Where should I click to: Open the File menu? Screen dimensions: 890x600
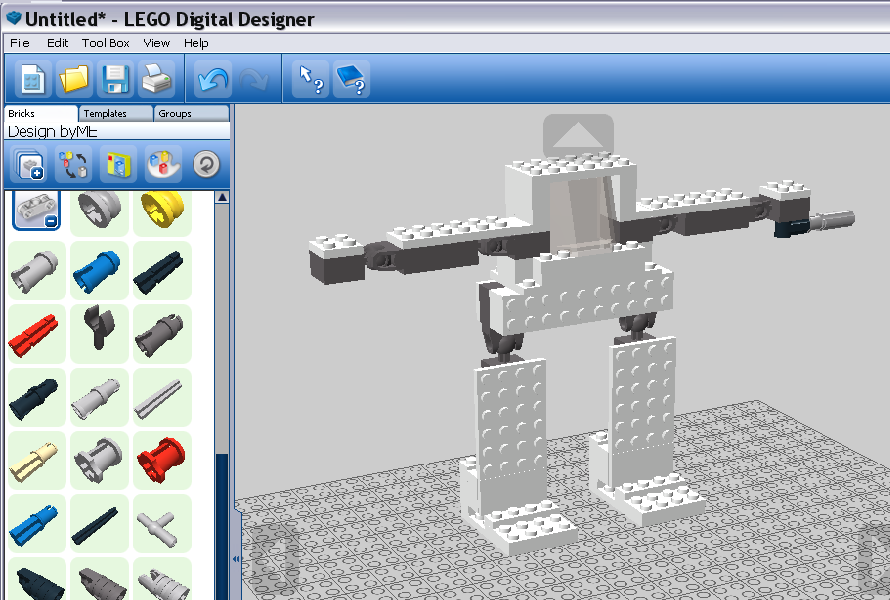coord(20,43)
